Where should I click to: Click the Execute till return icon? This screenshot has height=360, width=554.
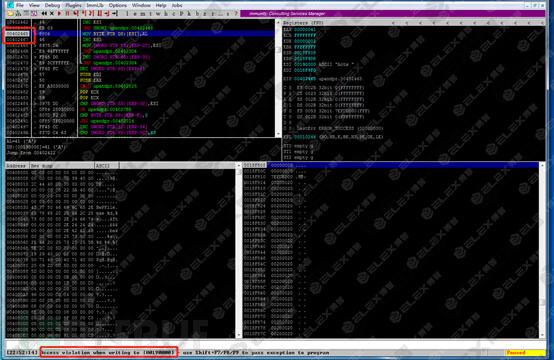pyautogui.click(x=107, y=14)
